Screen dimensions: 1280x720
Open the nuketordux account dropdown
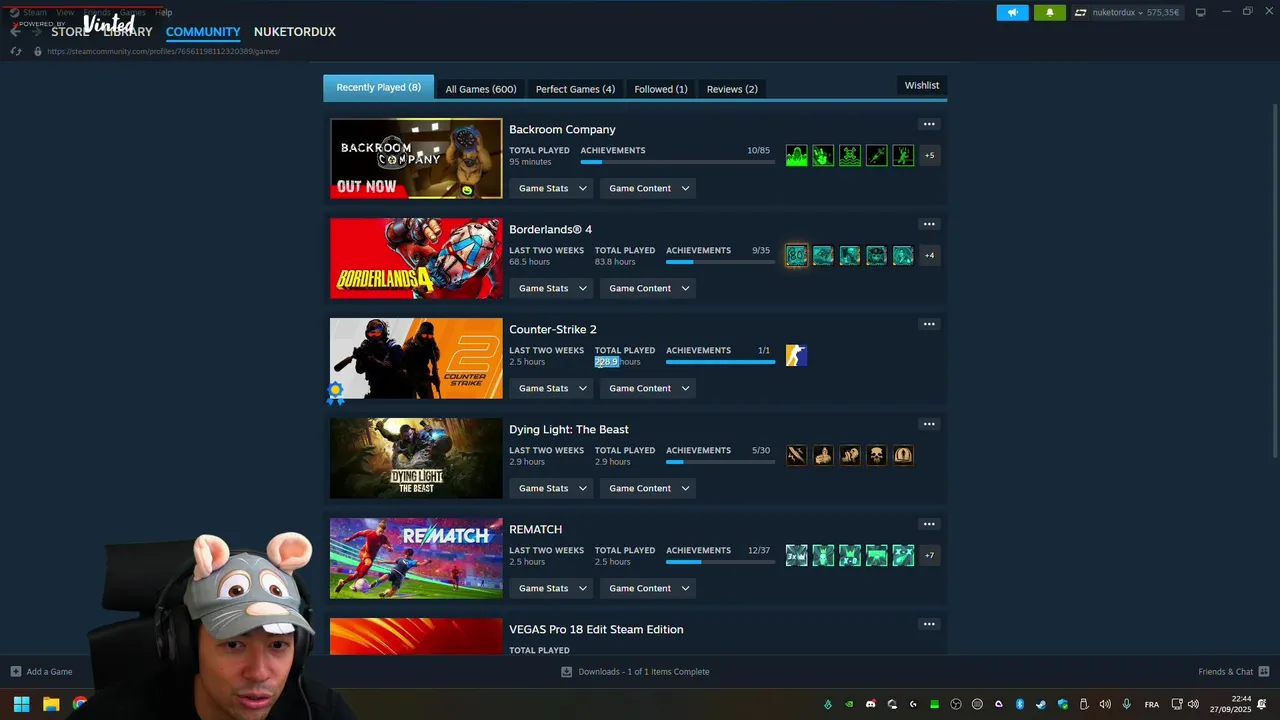tap(1127, 13)
